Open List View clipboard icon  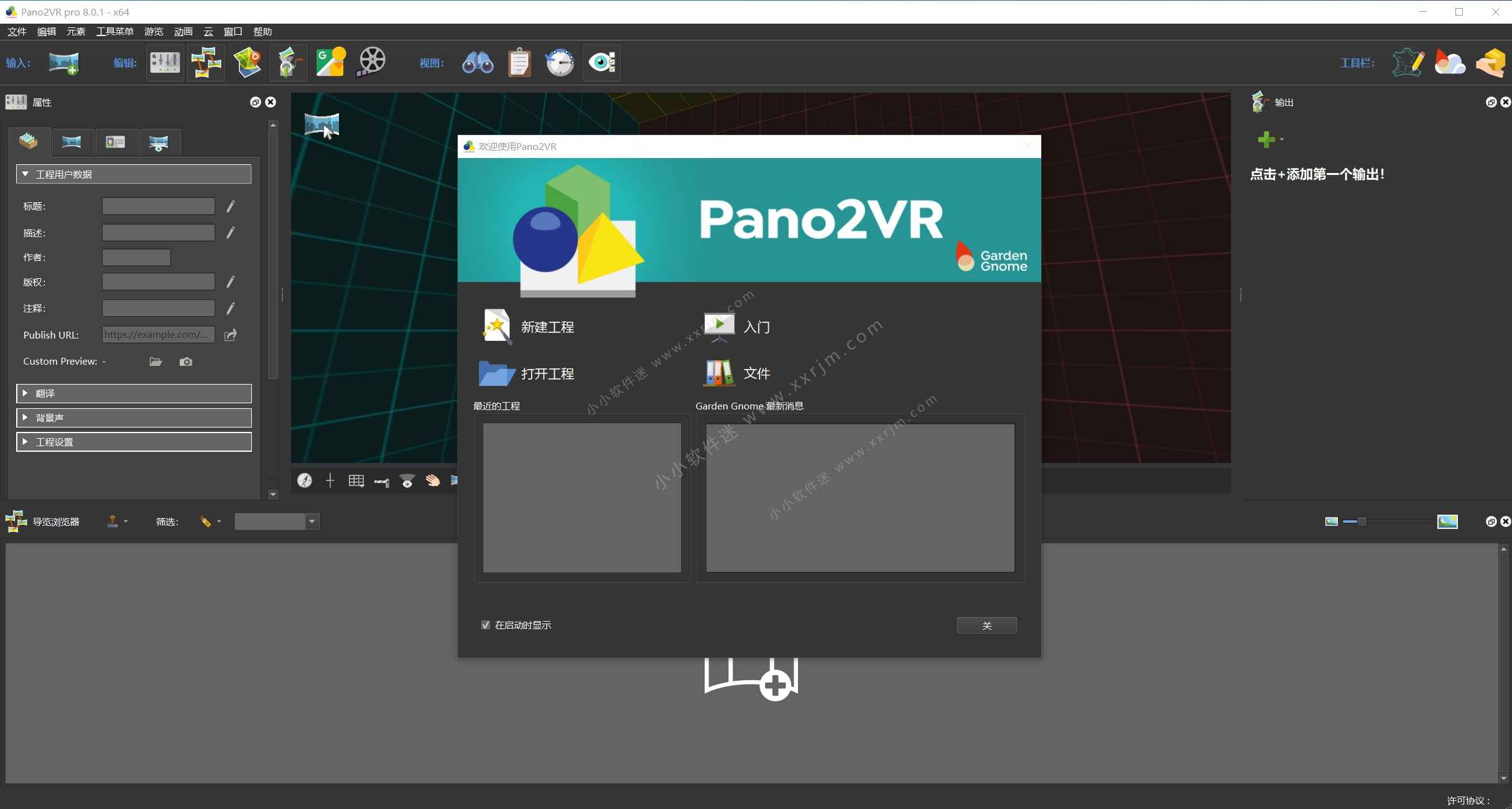(519, 63)
